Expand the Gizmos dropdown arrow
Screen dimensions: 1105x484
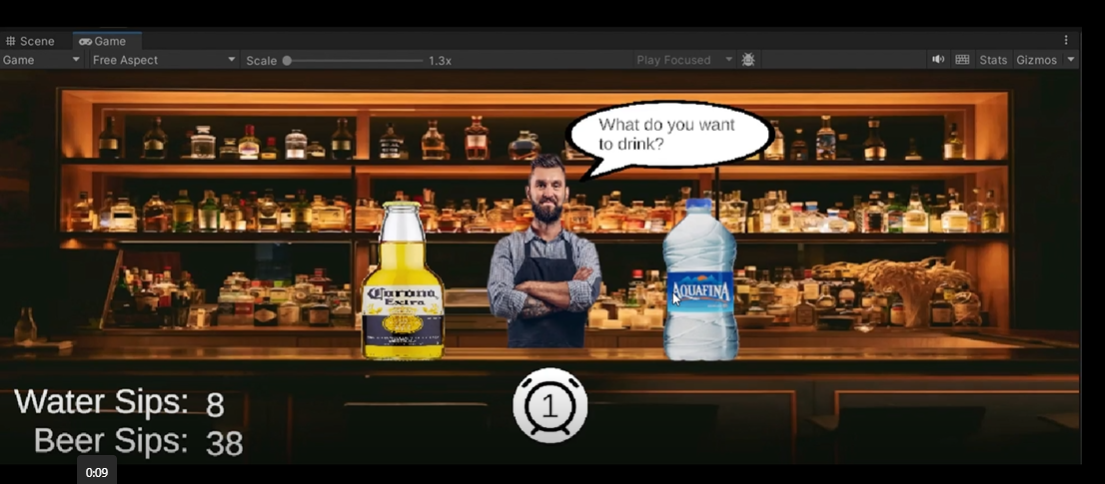point(1070,60)
